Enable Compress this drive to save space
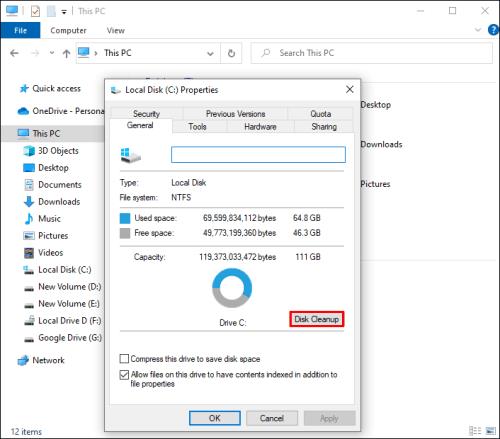The height and width of the screenshot is (439, 500). tap(124, 359)
